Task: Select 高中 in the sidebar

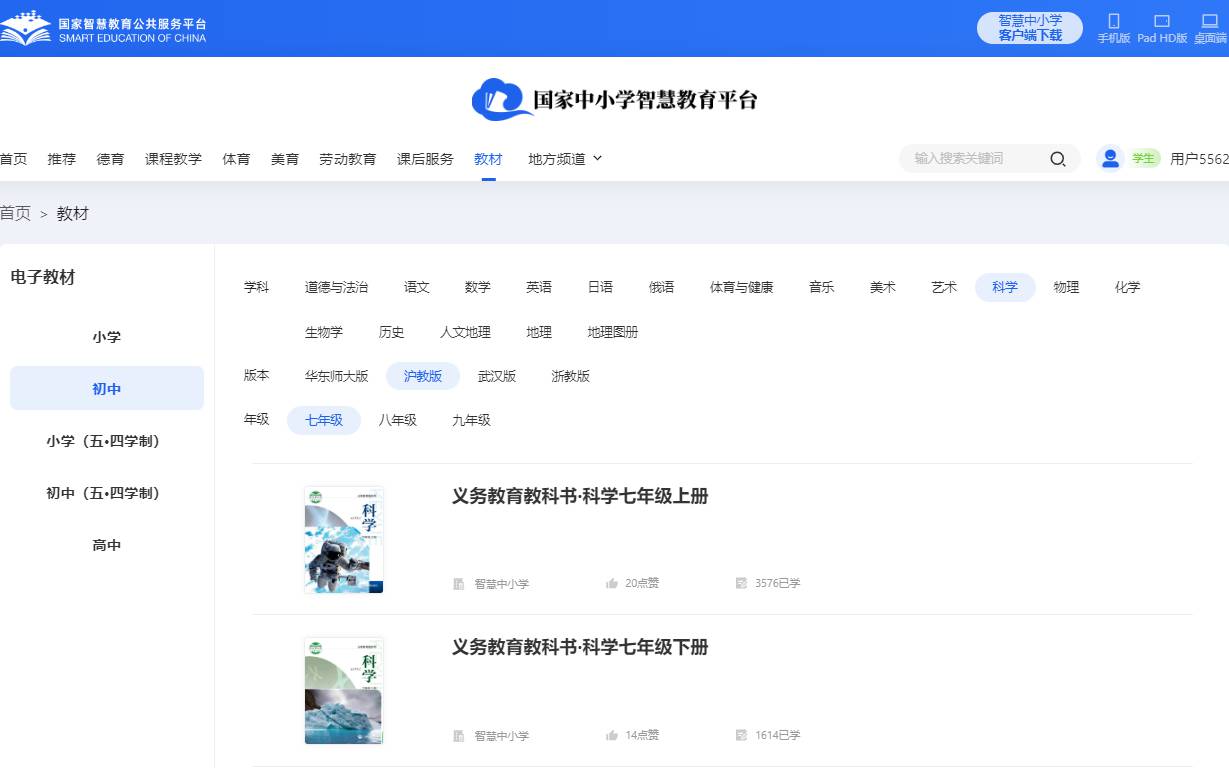Action: tap(107, 545)
